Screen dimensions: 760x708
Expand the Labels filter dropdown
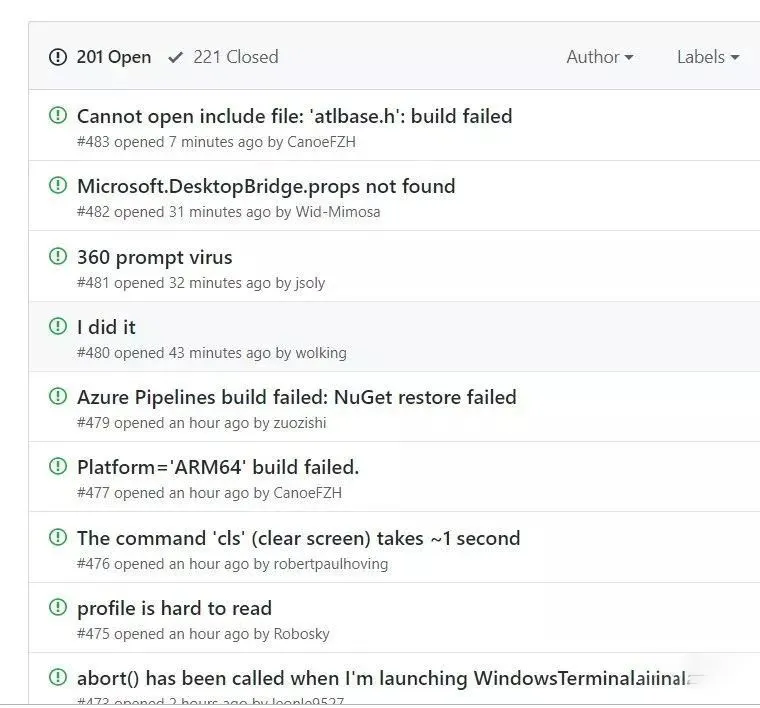(x=708, y=57)
